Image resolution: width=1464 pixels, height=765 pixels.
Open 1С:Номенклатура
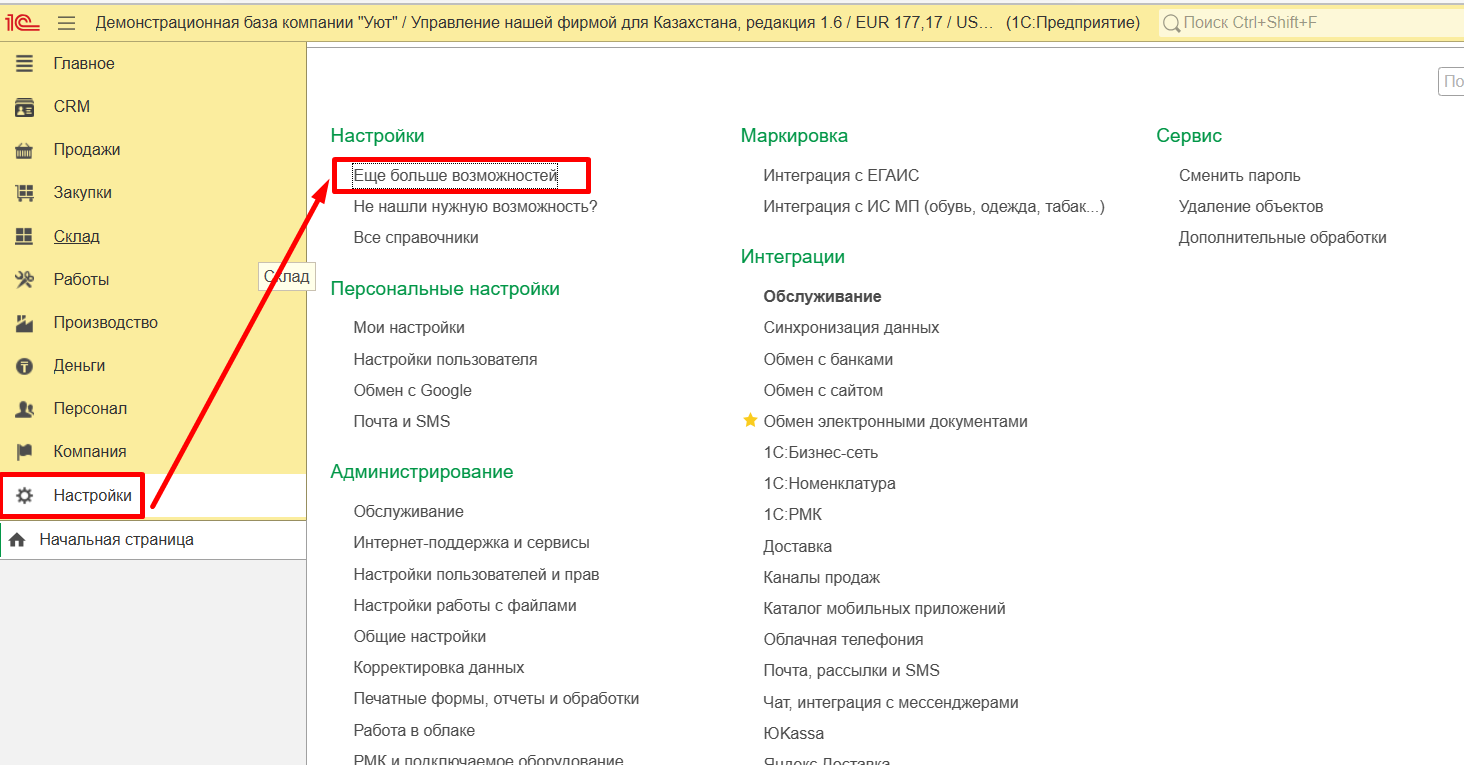click(829, 484)
